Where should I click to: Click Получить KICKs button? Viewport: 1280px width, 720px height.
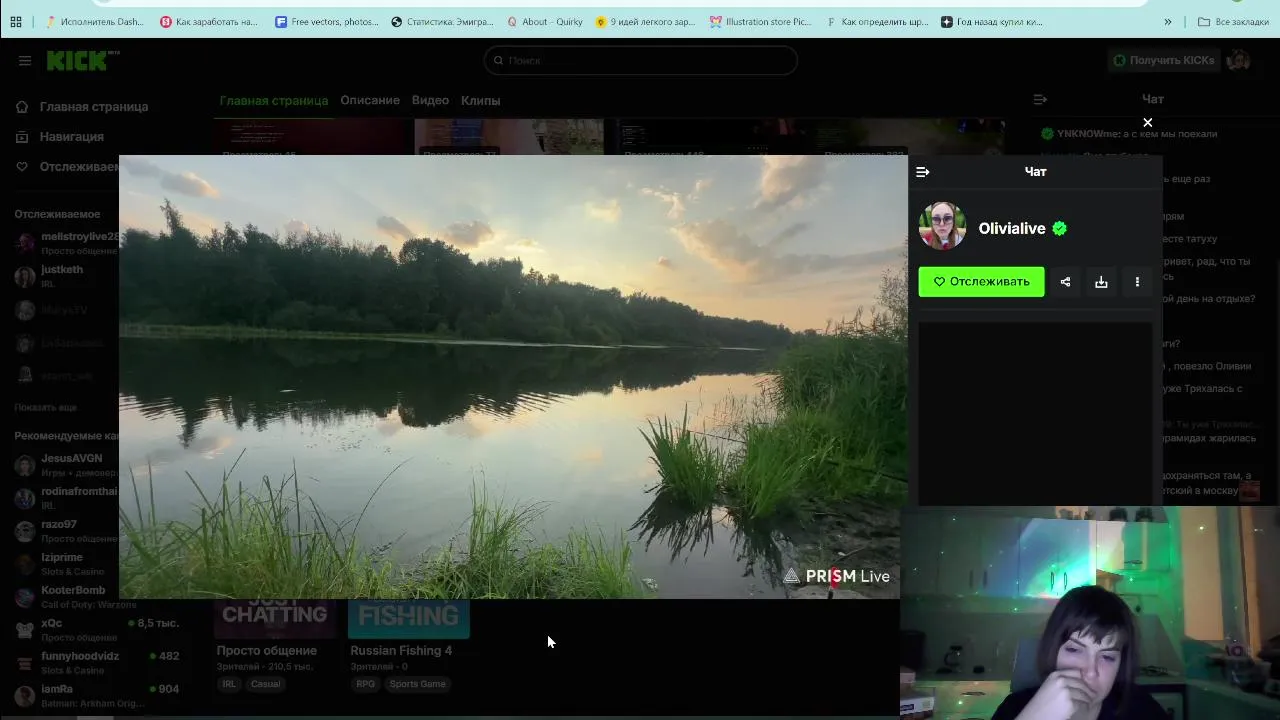[x=1164, y=61]
